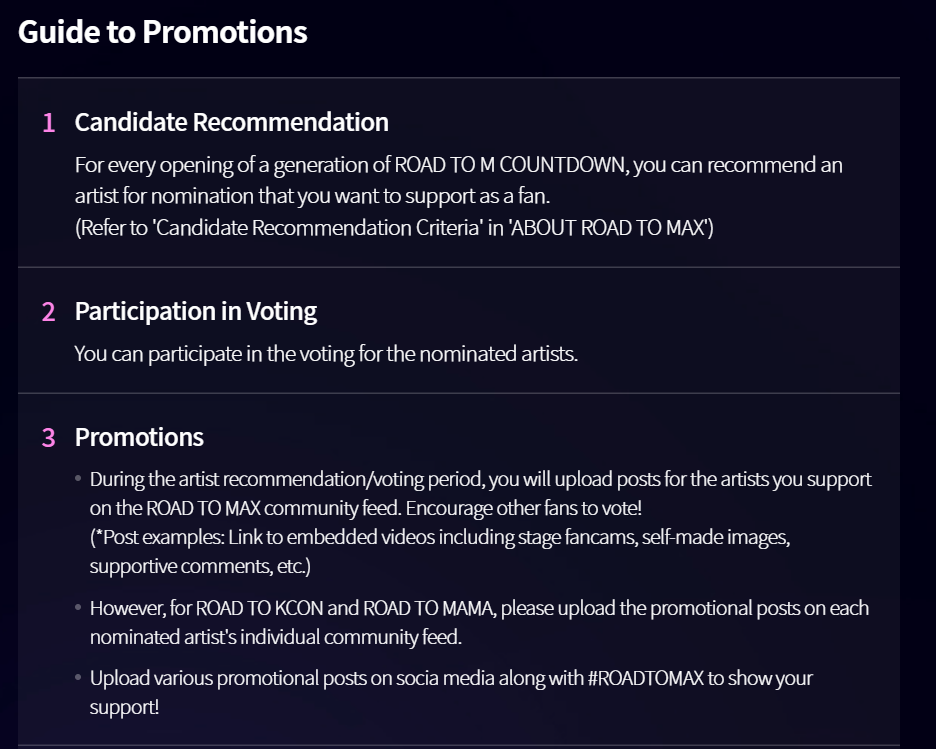This screenshot has height=749, width=936.
Task: Click the pink number 1 marker
Action: tap(49, 123)
